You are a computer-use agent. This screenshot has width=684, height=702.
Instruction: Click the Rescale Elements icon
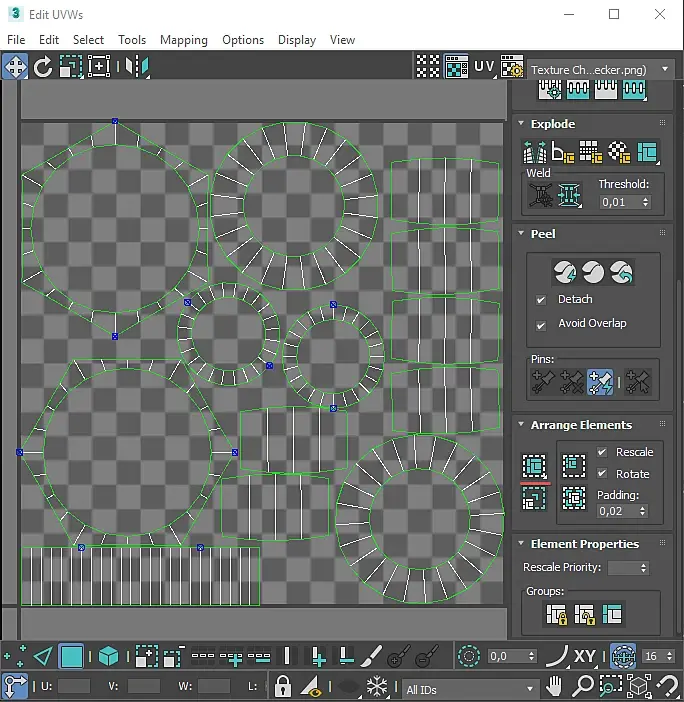coord(534,498)
